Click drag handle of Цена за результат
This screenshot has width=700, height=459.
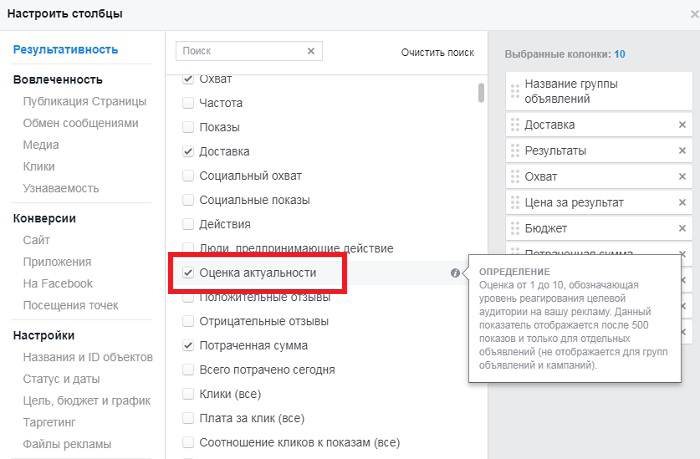(x=515, y=202)
